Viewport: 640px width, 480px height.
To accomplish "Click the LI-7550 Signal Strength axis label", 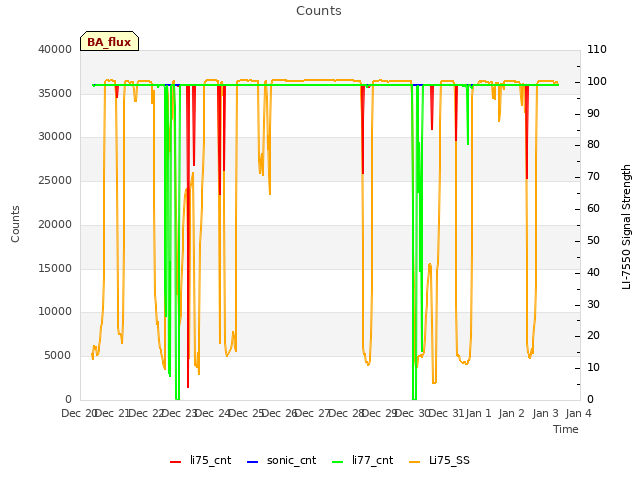I will point(626,227).
